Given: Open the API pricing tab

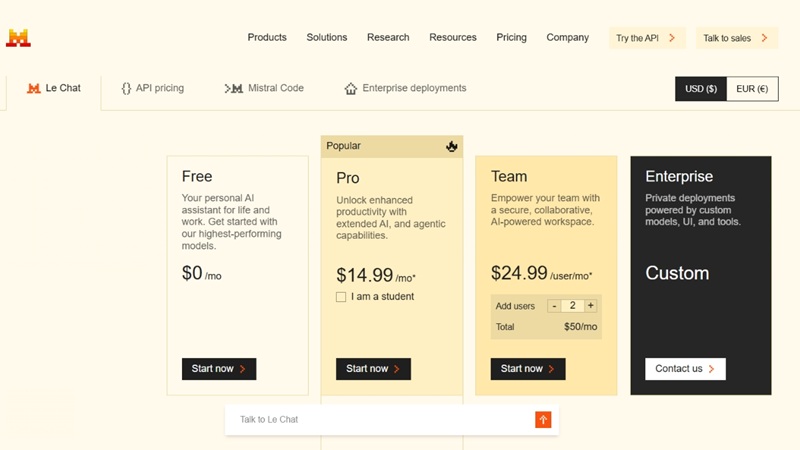Looking at the screenshot, I should 153,88.
